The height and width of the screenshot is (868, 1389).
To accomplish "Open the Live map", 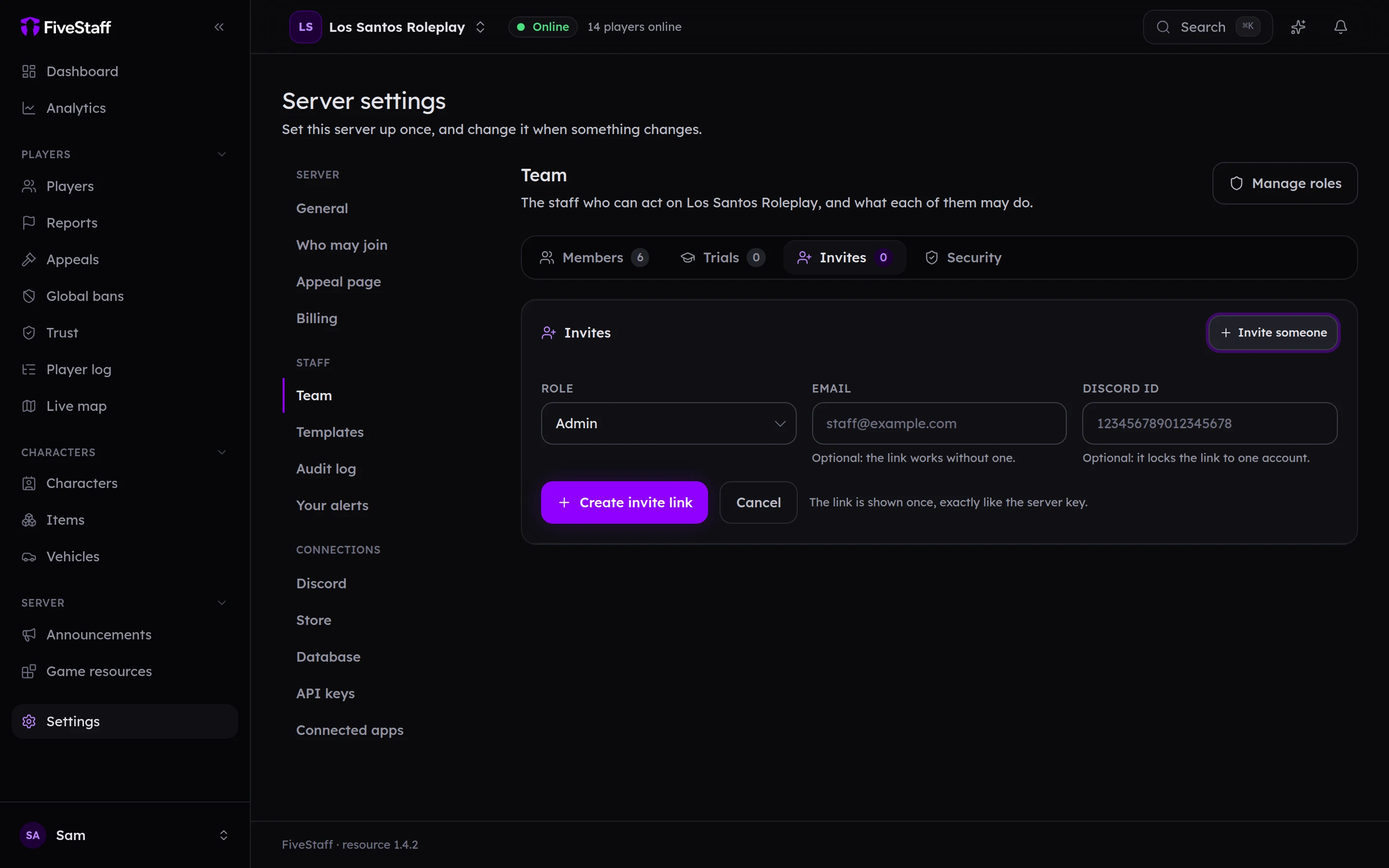I will [x=124, y=407].
